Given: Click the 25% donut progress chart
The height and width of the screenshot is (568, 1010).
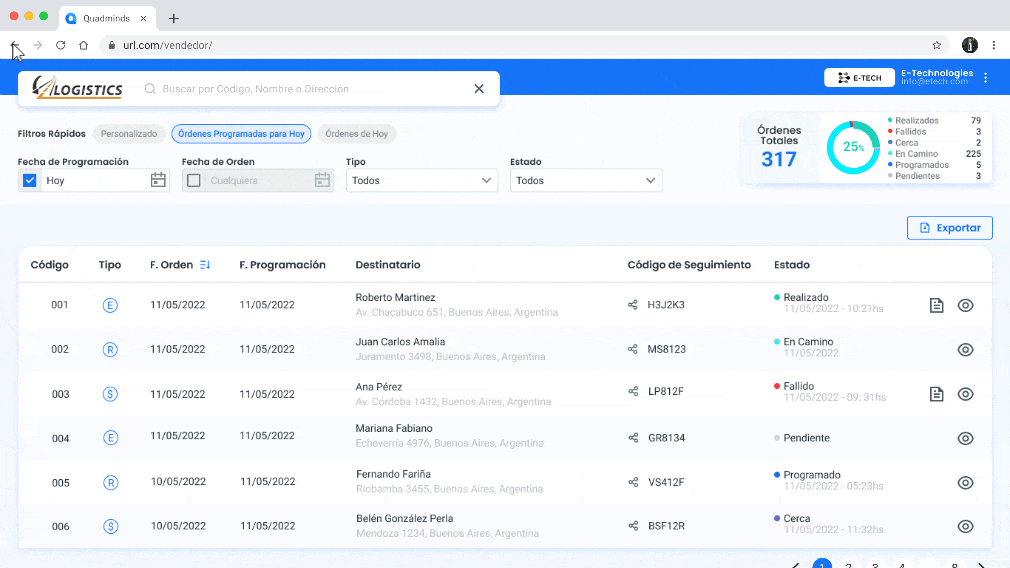Looking at the screenshot, I should tap(852, 147).
